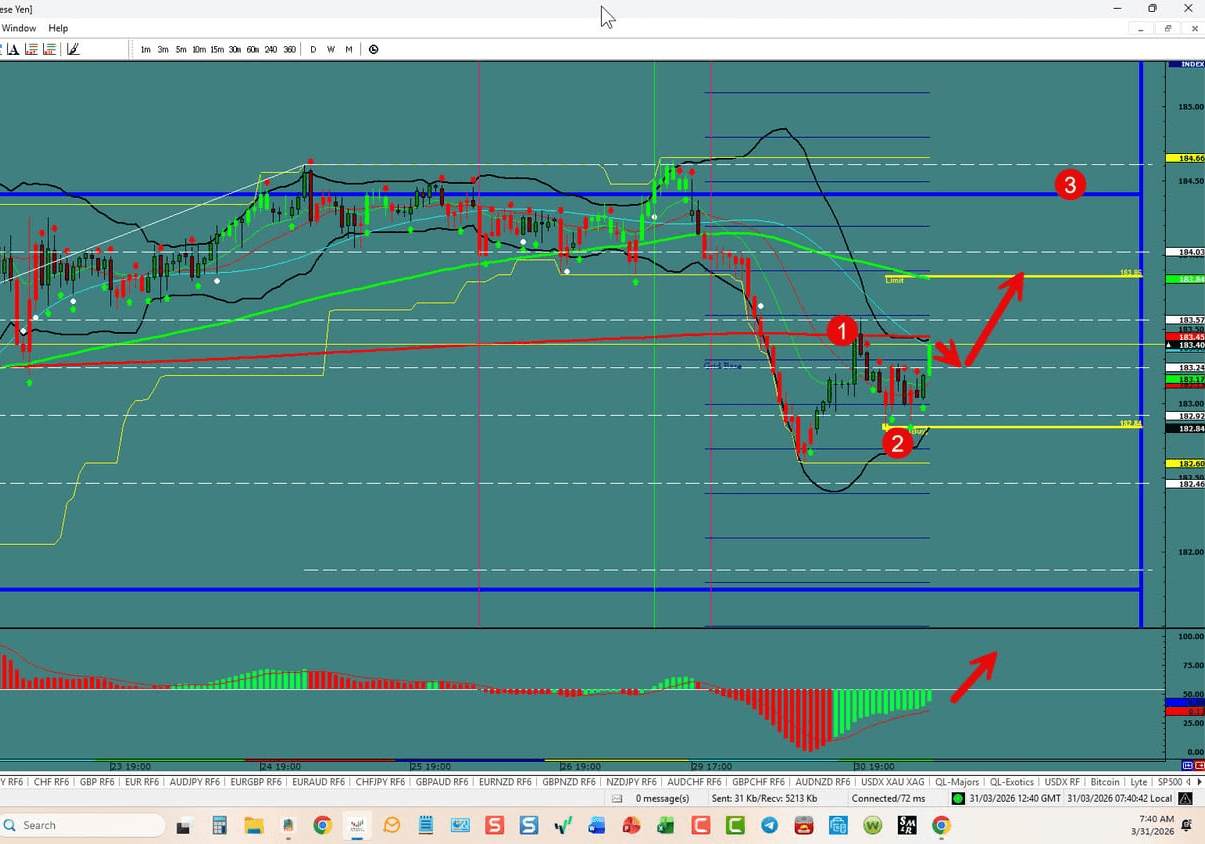Enable the Weekly (W) timeframe
This screenshot has height=844, width=1205.
click(x=330, y=48)
